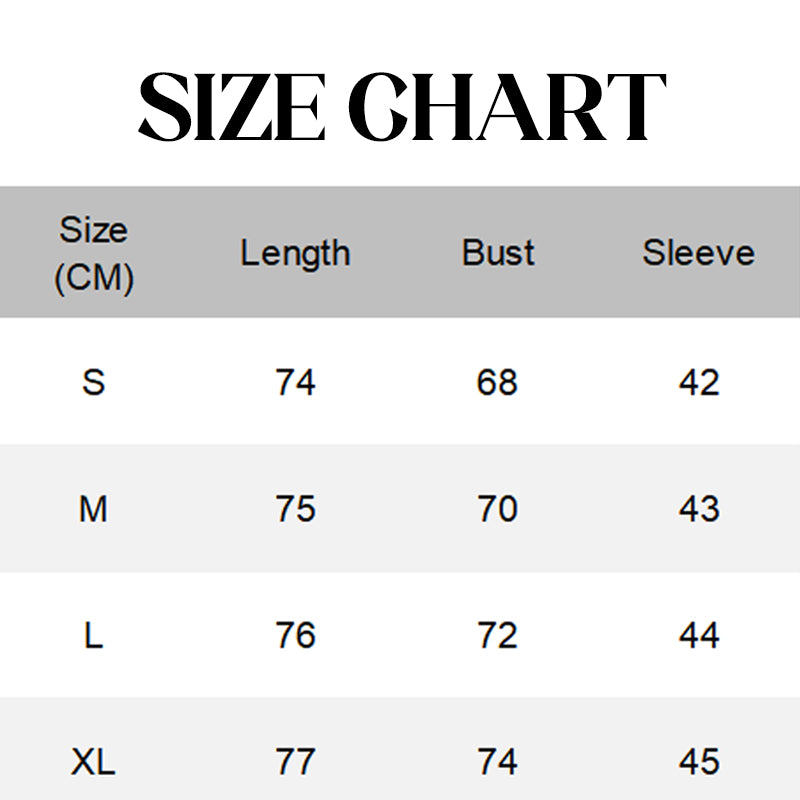
Task: Click the SIZE CHART title
Action: click(x=400, y=106)
